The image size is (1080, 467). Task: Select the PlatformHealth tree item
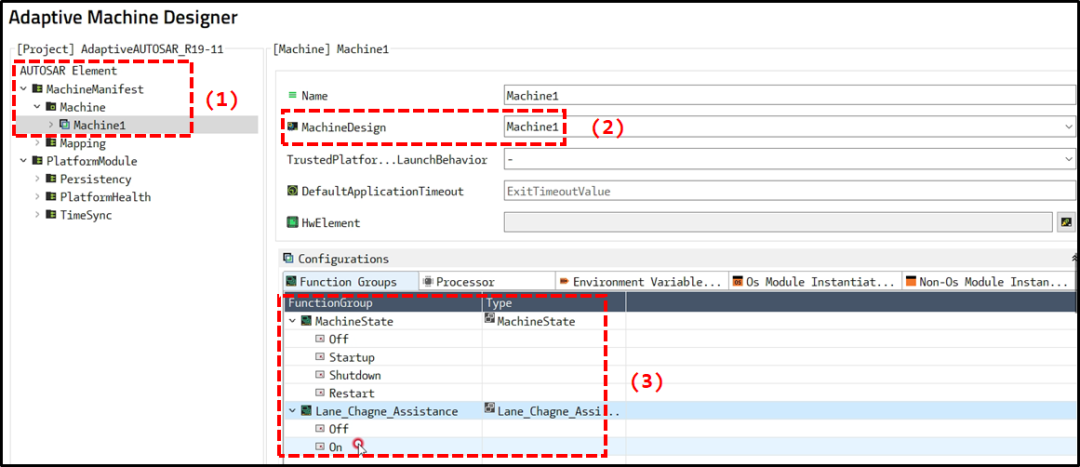click(x=105, y=197)
